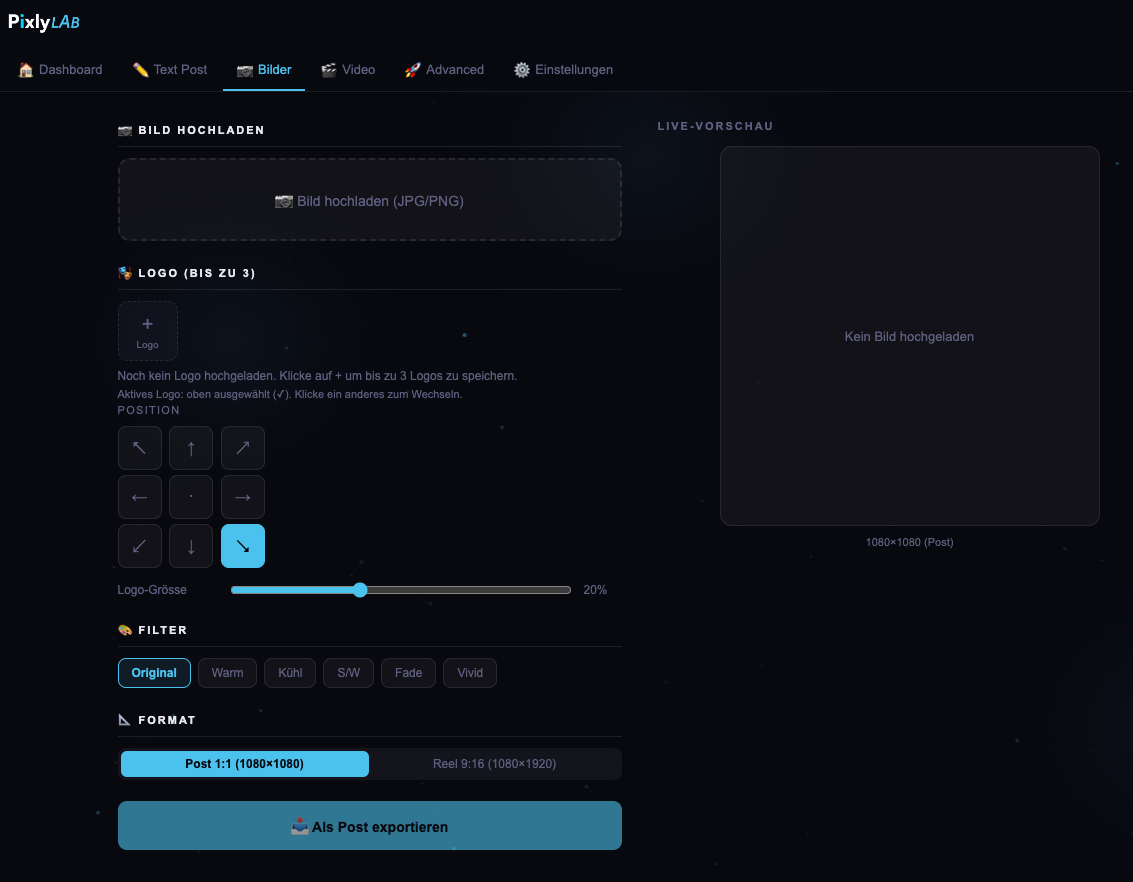Set logo position to top center arrow
This screenshot has width=1133, height=882.
(x=191, y=448)
